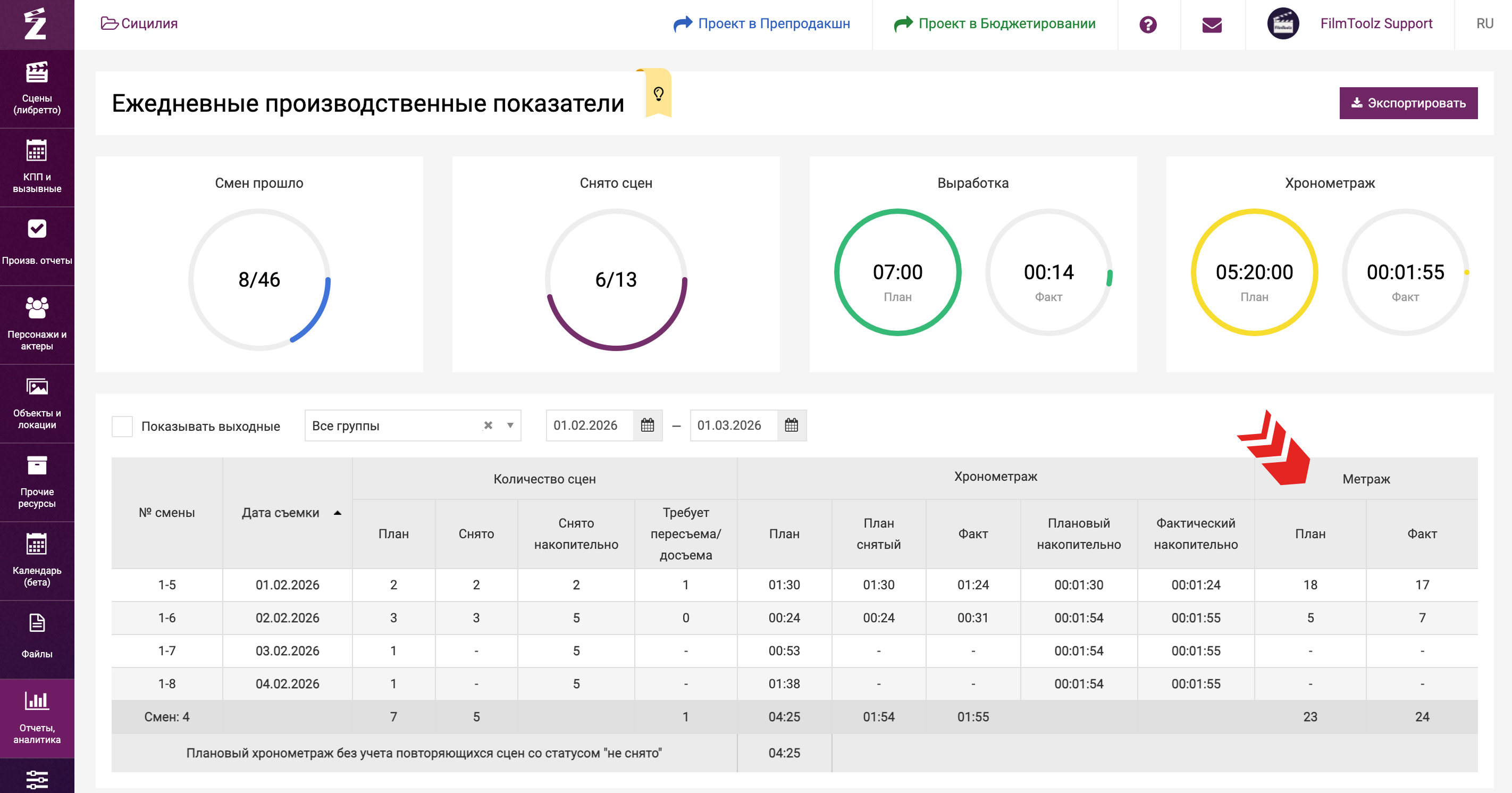
Task: Click the Экспортировать button
Action: (1407, 103)
